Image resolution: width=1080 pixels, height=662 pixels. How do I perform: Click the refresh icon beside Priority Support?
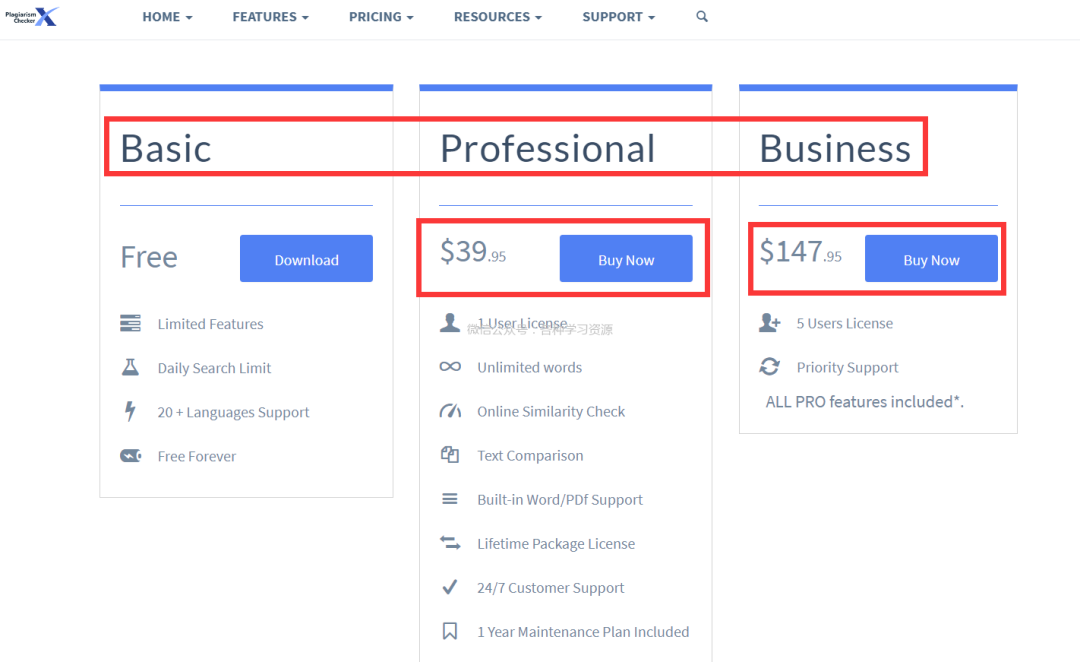(769, 366)
